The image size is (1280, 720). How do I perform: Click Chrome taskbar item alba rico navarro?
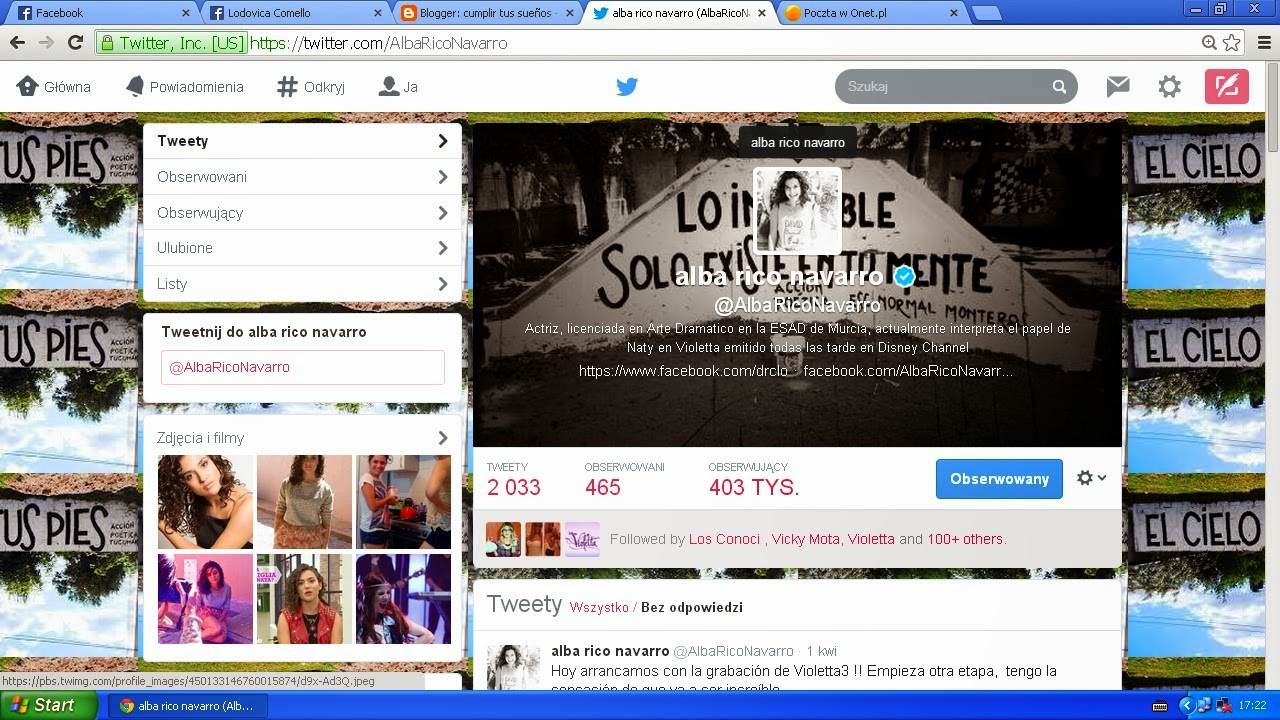[187, 705]
